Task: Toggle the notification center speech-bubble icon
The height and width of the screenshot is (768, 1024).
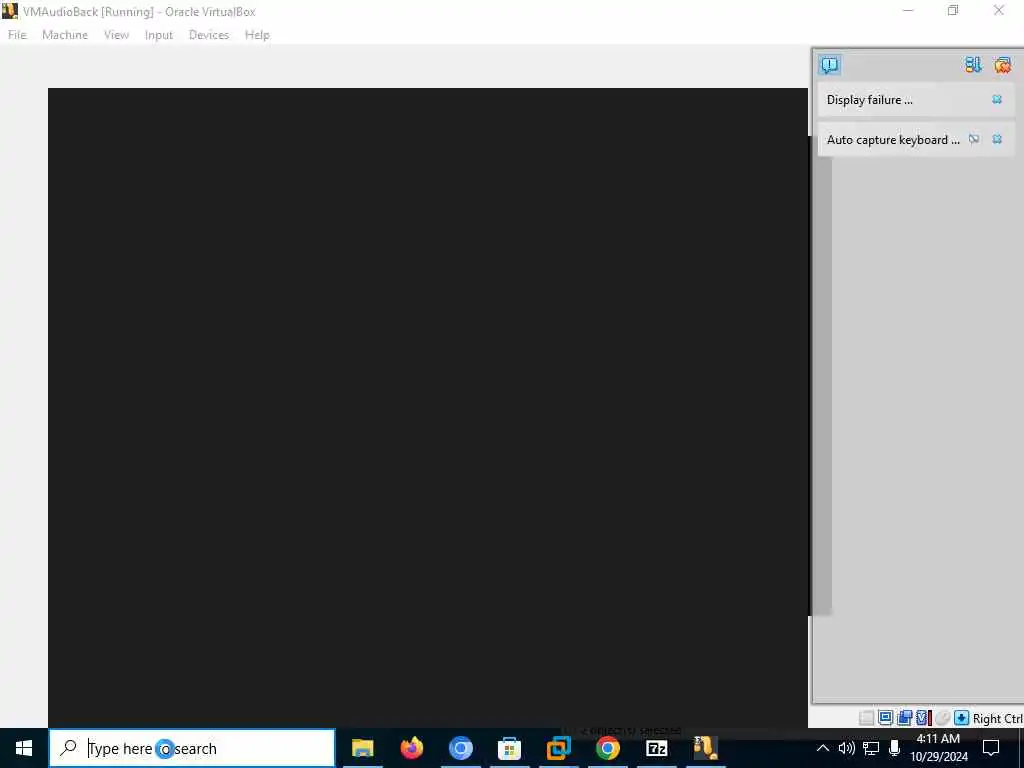Action: tap(829, 65)
